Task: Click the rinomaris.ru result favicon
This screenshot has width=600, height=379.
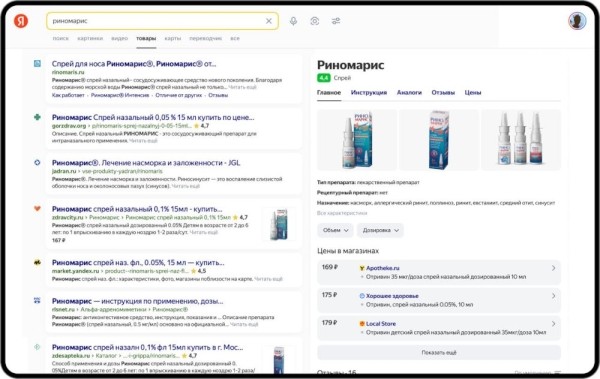Action: (x=37, y=64)
